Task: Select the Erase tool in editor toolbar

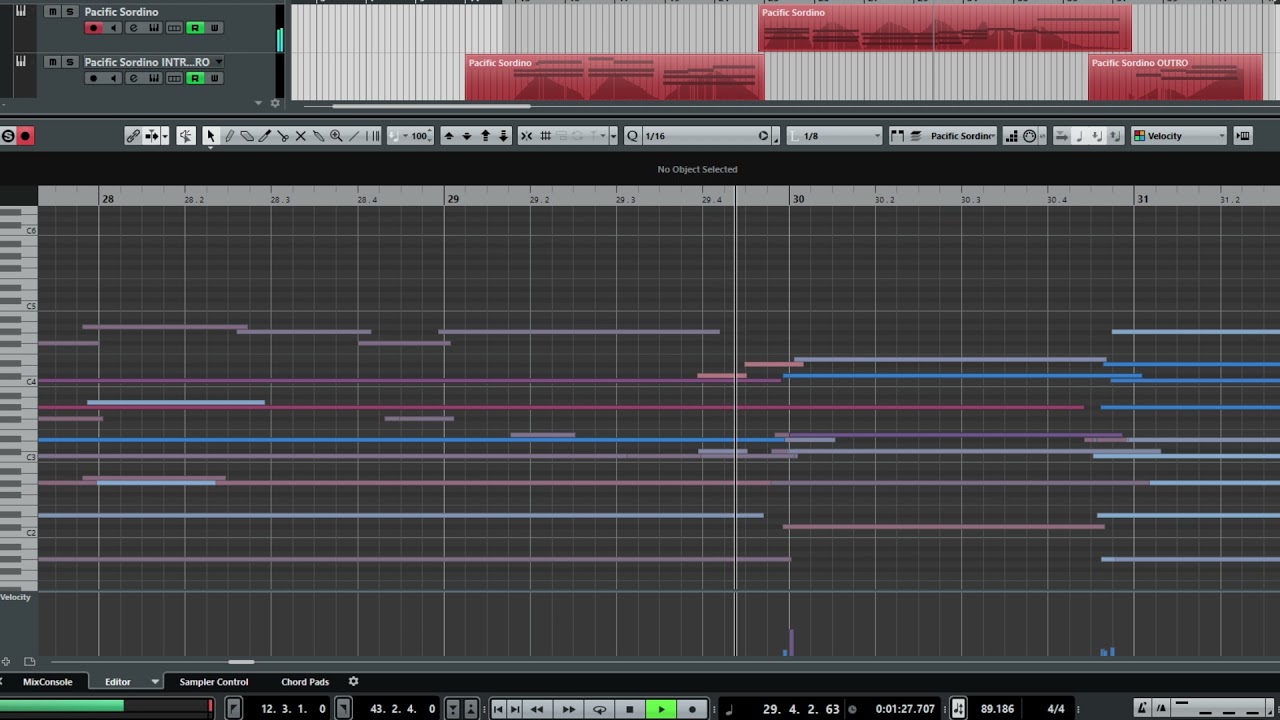Action: [247, 136]
